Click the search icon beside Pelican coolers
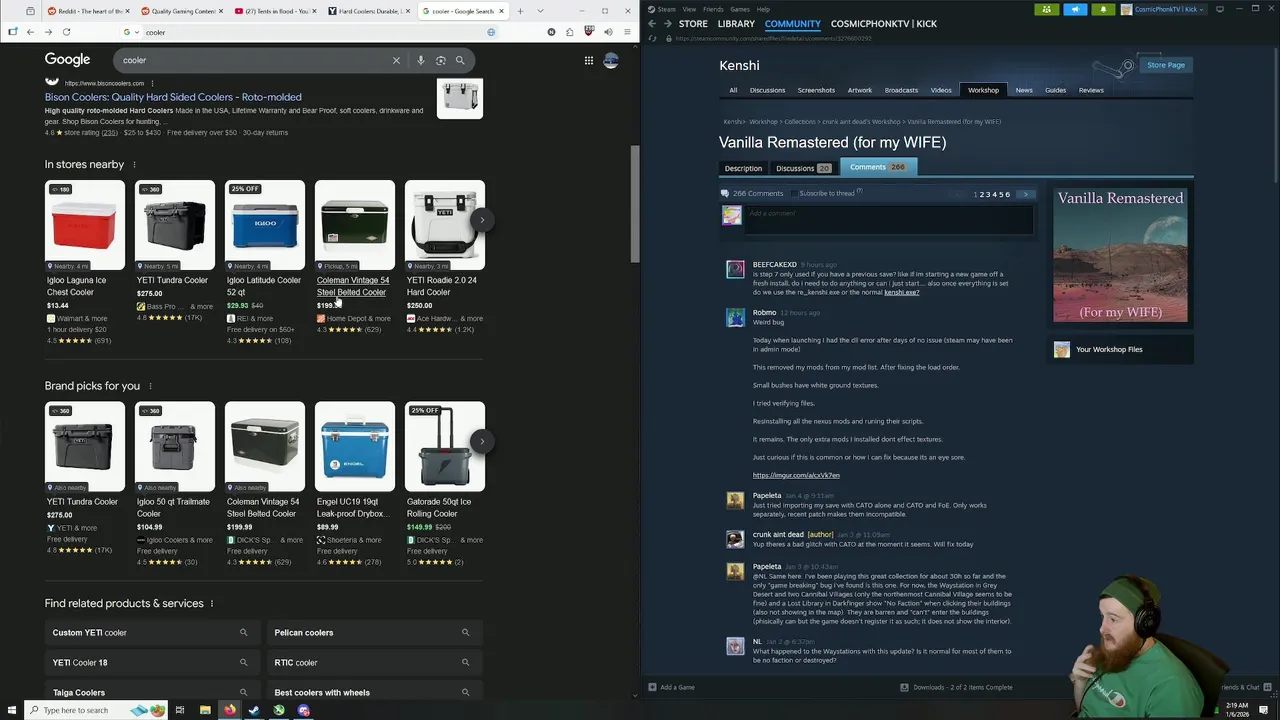This screenshot has height=720, width=1280. (x=465, y=632)
